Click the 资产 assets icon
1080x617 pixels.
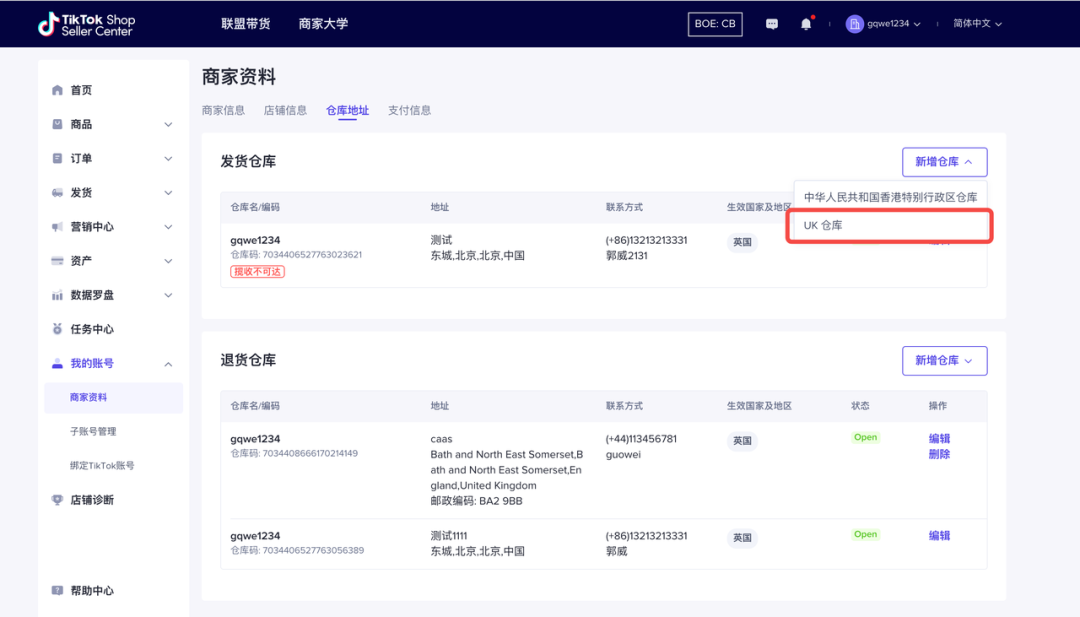[x=57, y=260]
